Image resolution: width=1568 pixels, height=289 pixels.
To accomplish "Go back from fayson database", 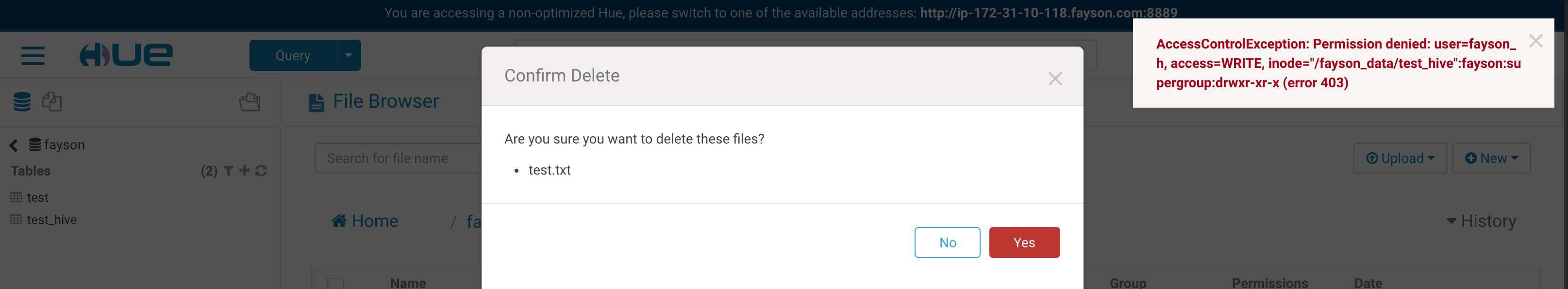I will click(x=14, y=145).
